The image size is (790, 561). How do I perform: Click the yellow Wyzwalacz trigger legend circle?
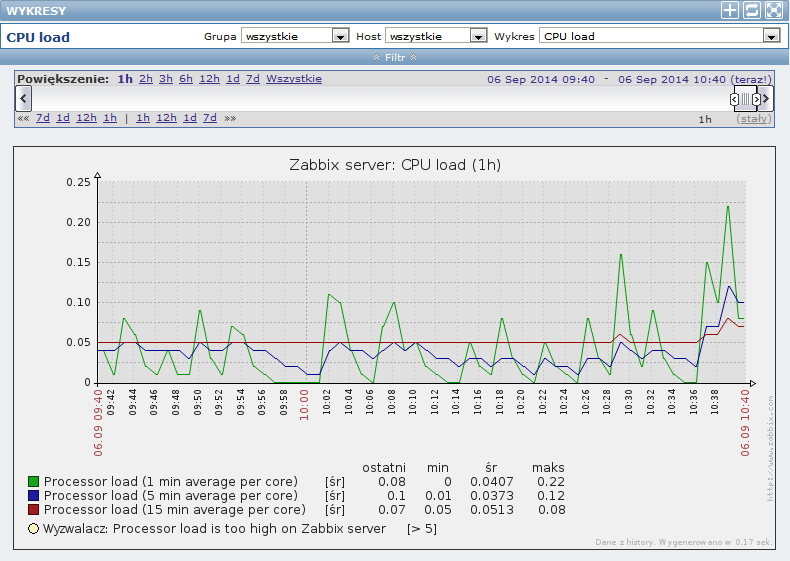34,529
